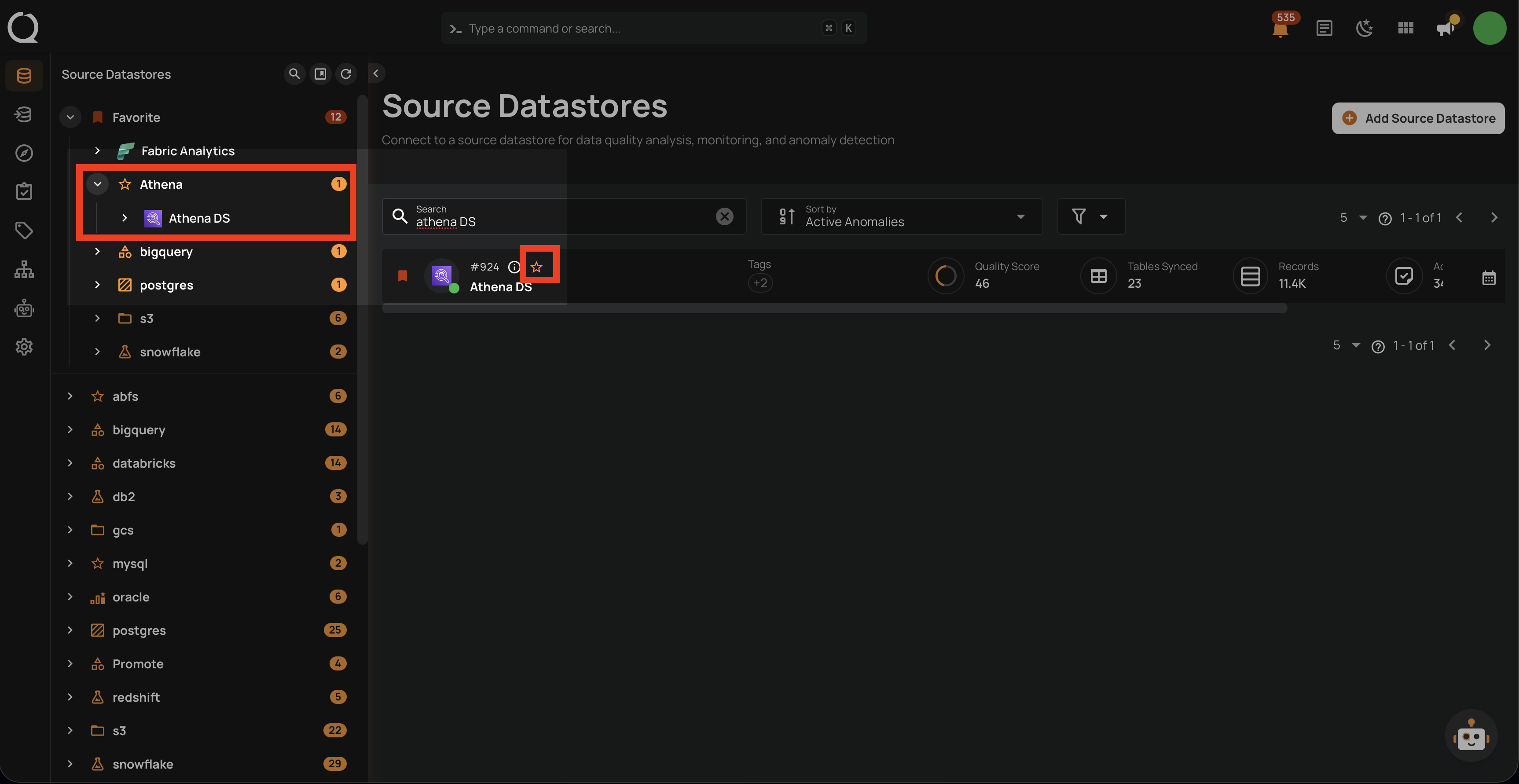Click the Add Source Datastore button

coord(1418,118)
